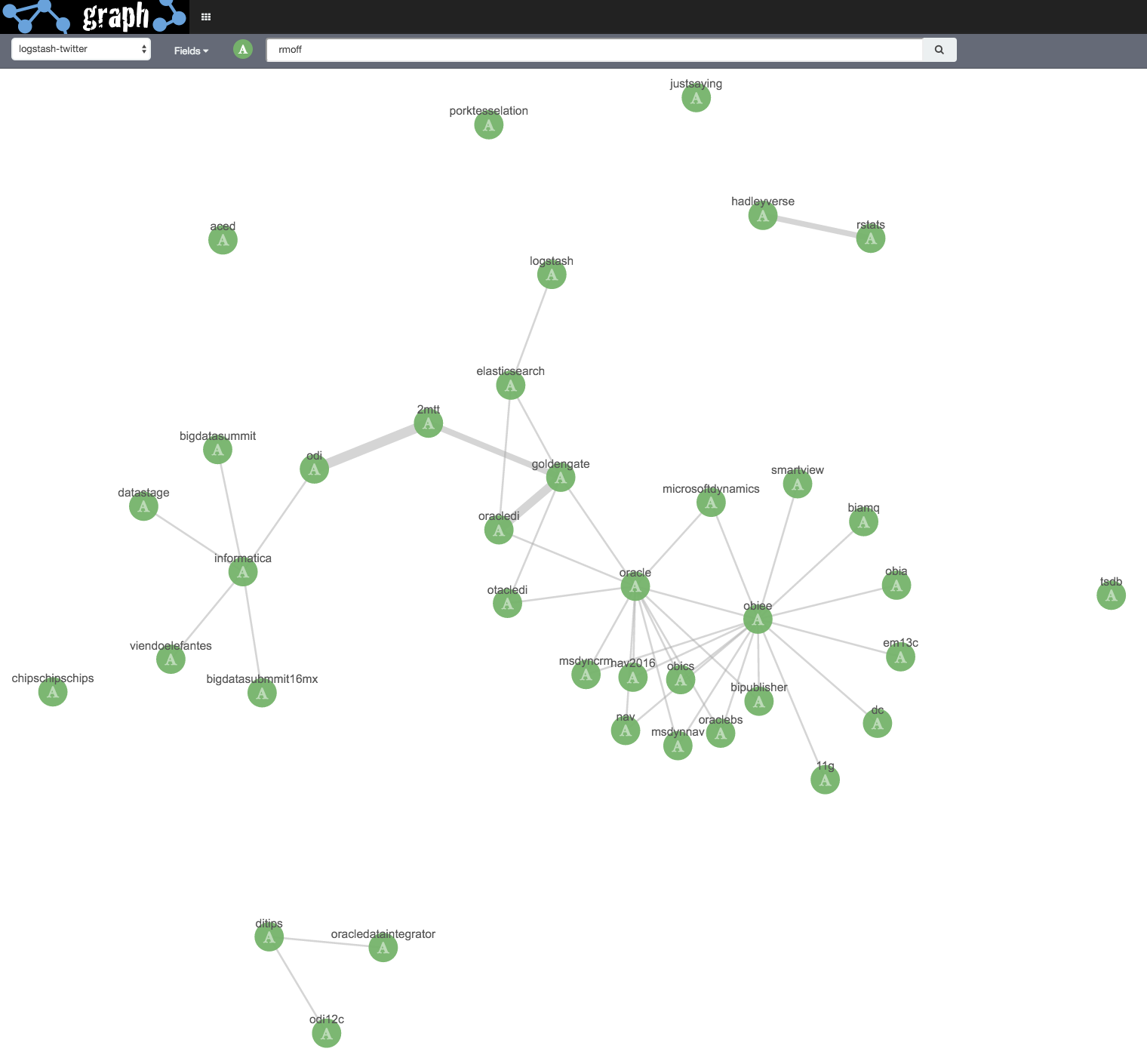Open the logstash-twitter index selector
This screenshot has height=1064, width=1147.
[80, 49]
